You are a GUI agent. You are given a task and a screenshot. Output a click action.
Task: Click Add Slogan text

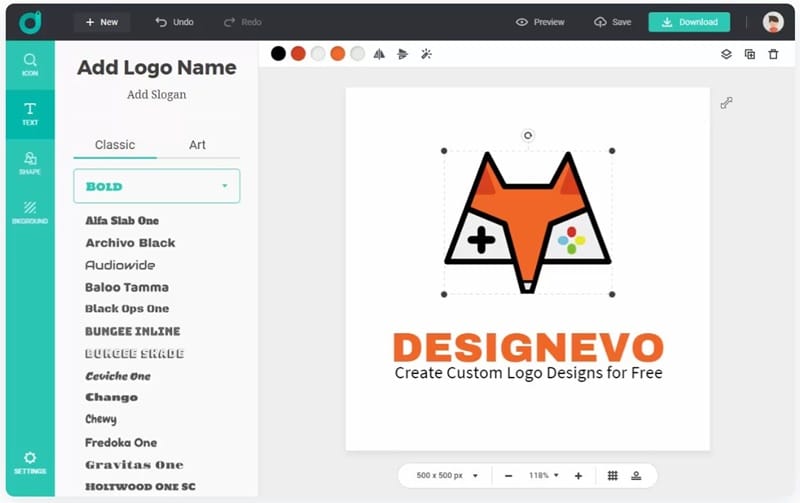157,94
